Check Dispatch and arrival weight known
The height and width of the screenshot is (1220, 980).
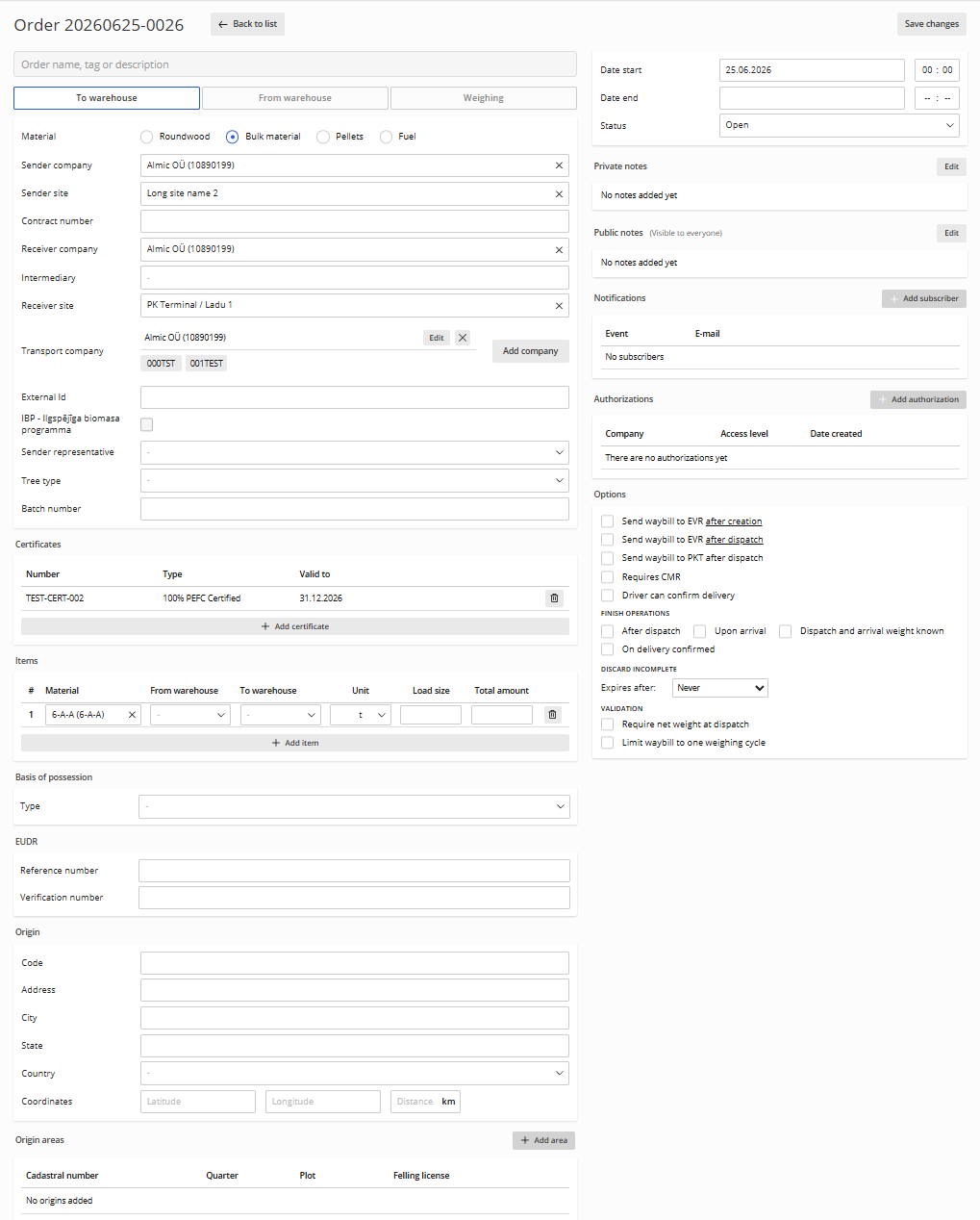[x=785, y=631]
